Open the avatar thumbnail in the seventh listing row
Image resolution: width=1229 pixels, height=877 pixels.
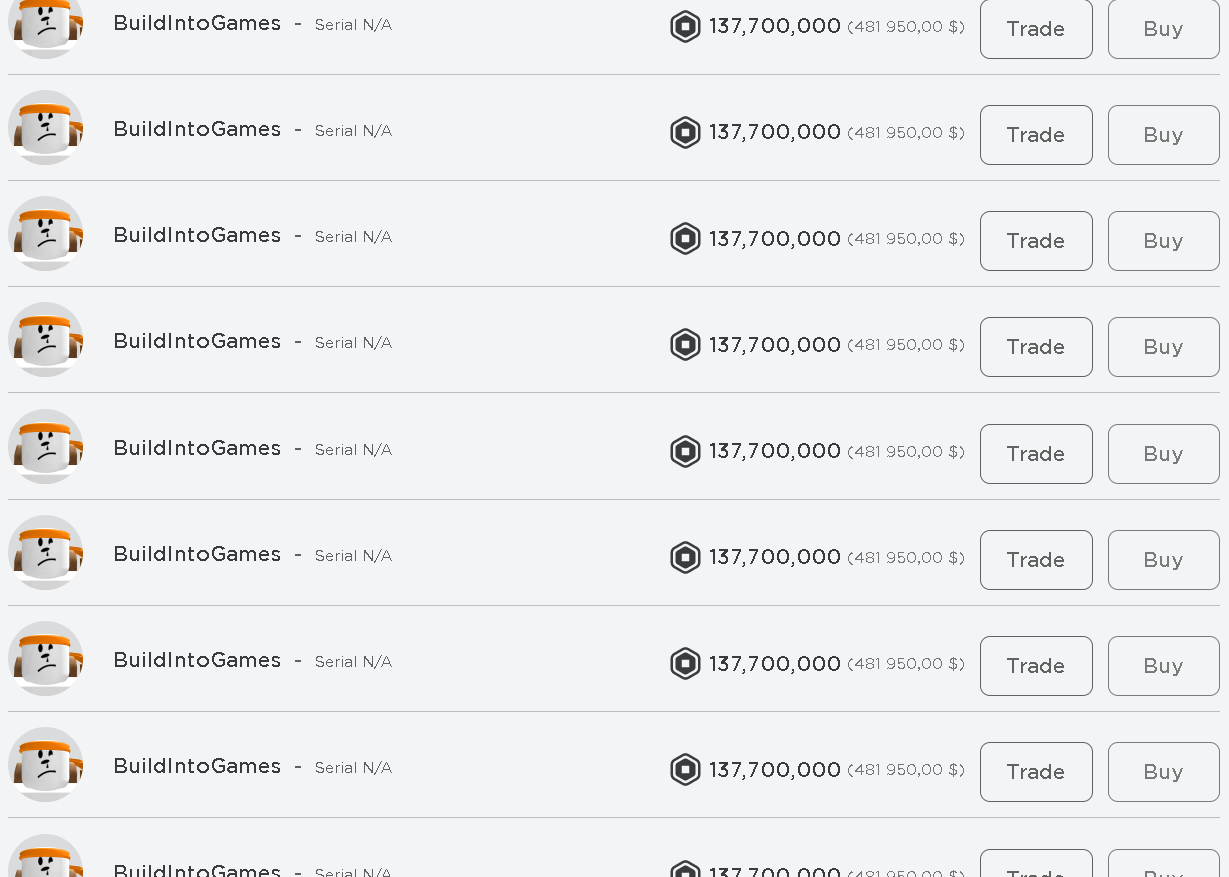point(45,659)
